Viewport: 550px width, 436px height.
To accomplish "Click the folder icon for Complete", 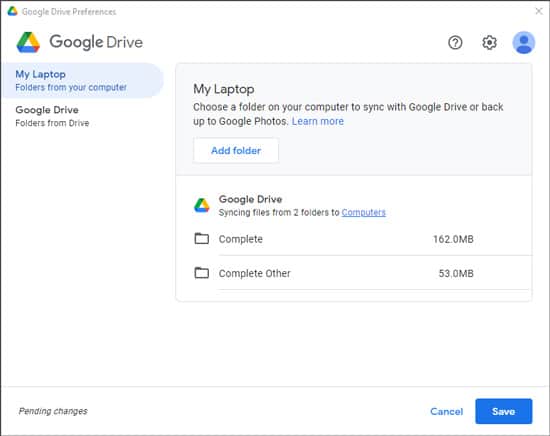I will click(202, 239).
